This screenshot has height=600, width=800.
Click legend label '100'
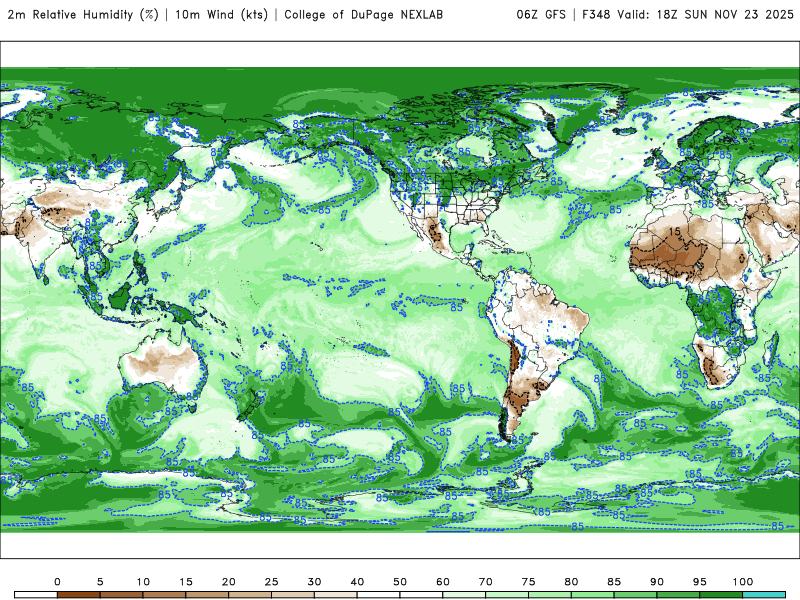click(743, 582)
